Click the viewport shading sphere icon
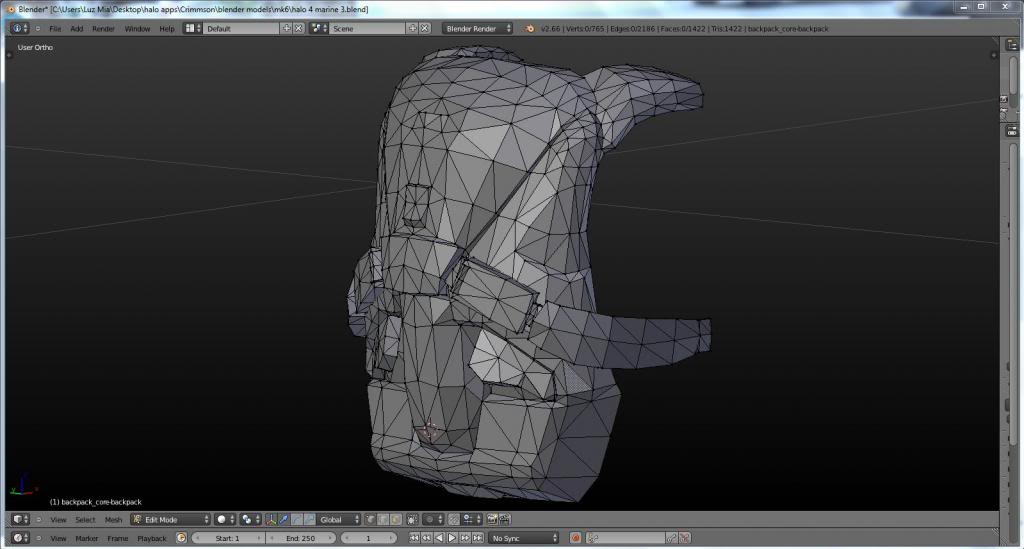 pos(222,520)
